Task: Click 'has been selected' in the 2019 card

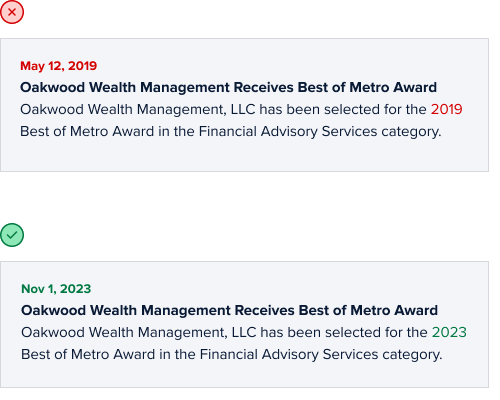Action: click(x=319, y=109)
